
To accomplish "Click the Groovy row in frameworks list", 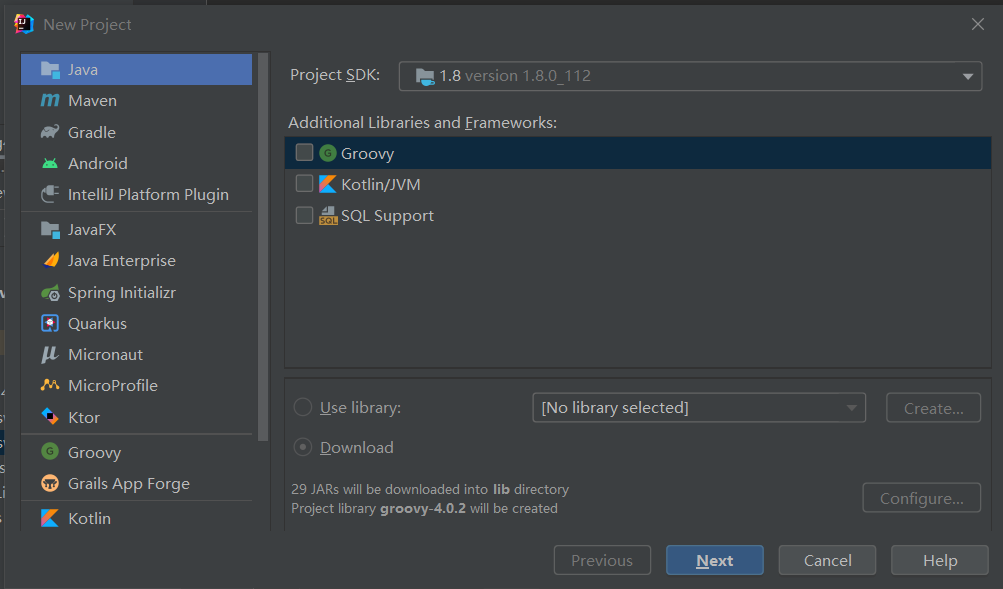I will point(638,153).
